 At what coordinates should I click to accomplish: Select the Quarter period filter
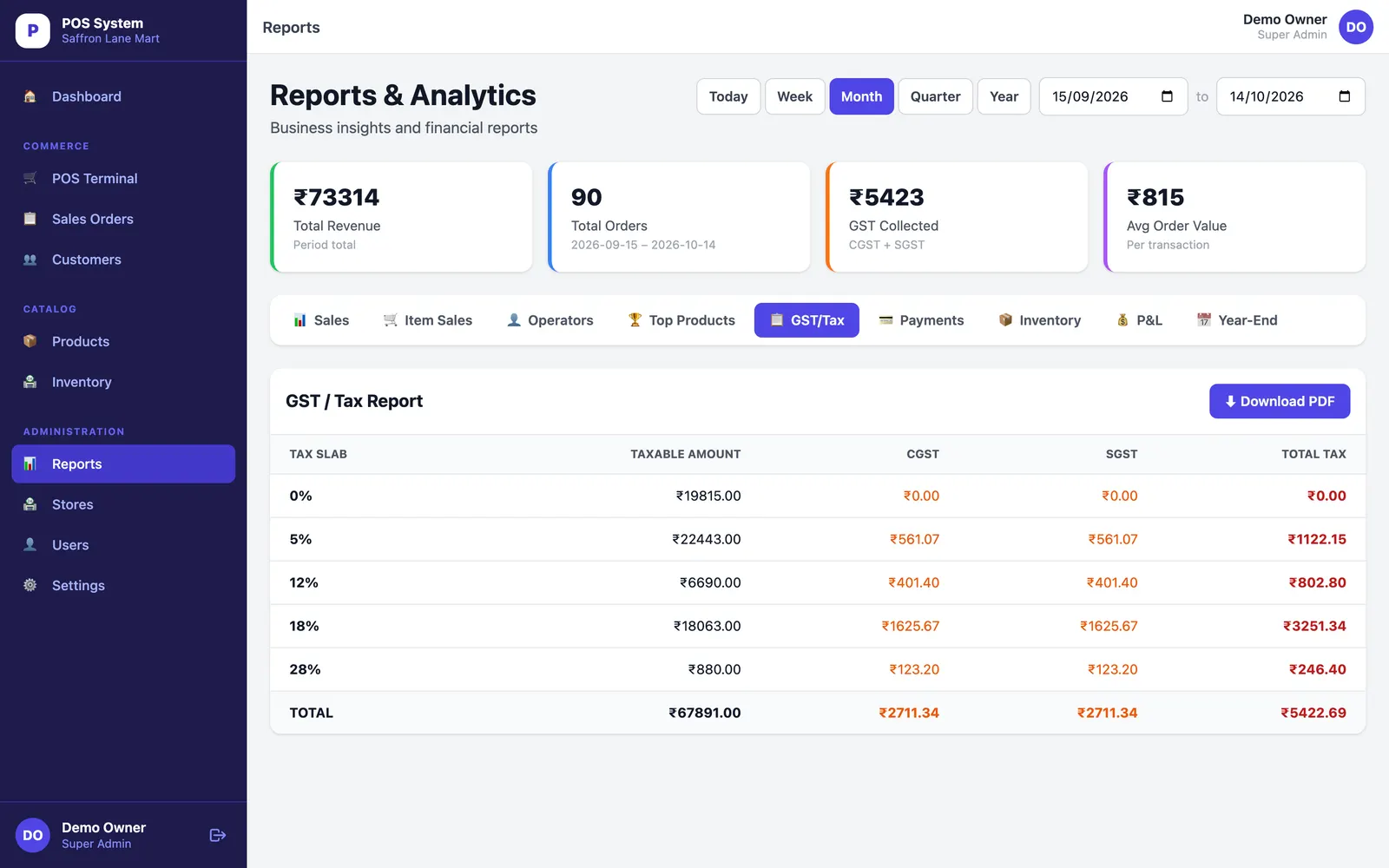tap(935, 96)
